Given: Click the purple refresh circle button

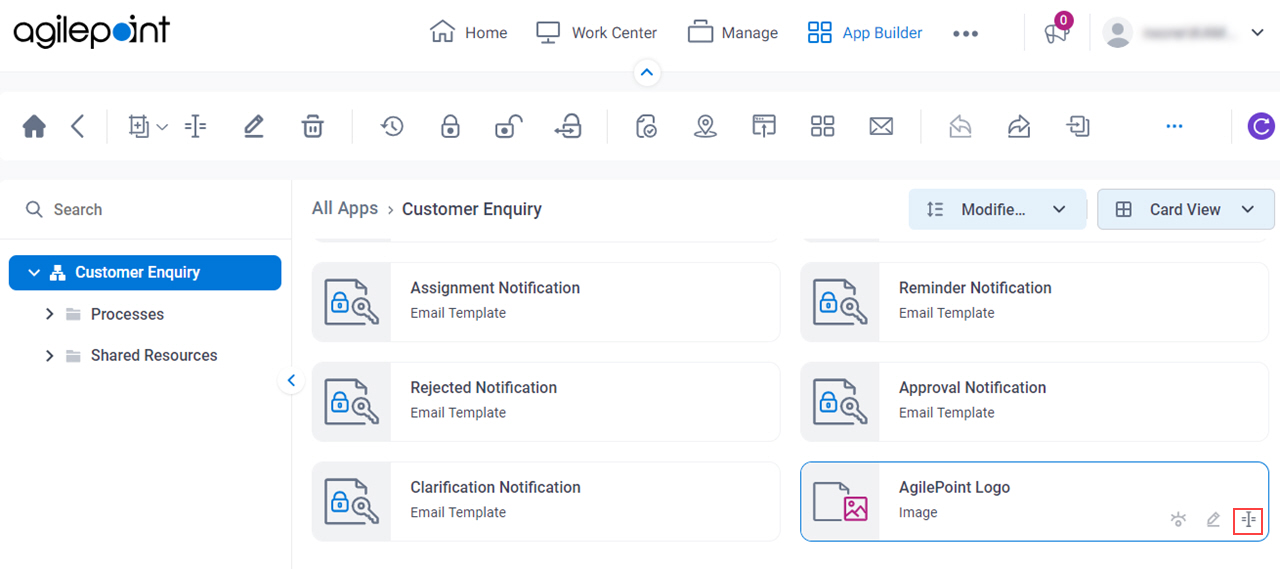Looking at the screenshot, I should tap(1261, 126).
